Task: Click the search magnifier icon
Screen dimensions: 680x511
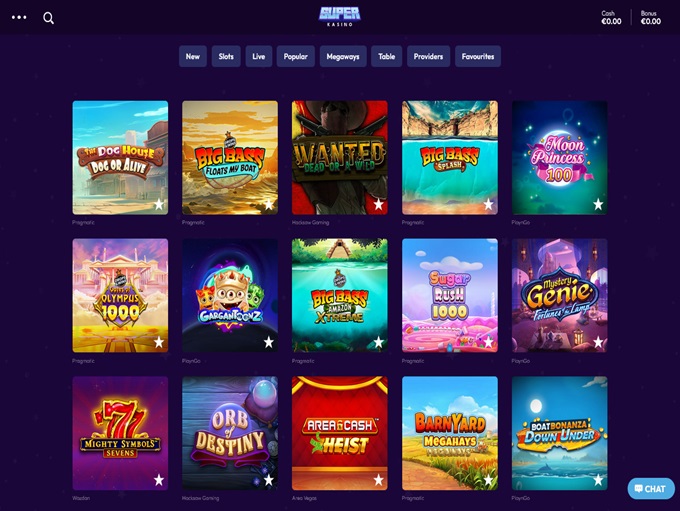Action: [49, 18]
